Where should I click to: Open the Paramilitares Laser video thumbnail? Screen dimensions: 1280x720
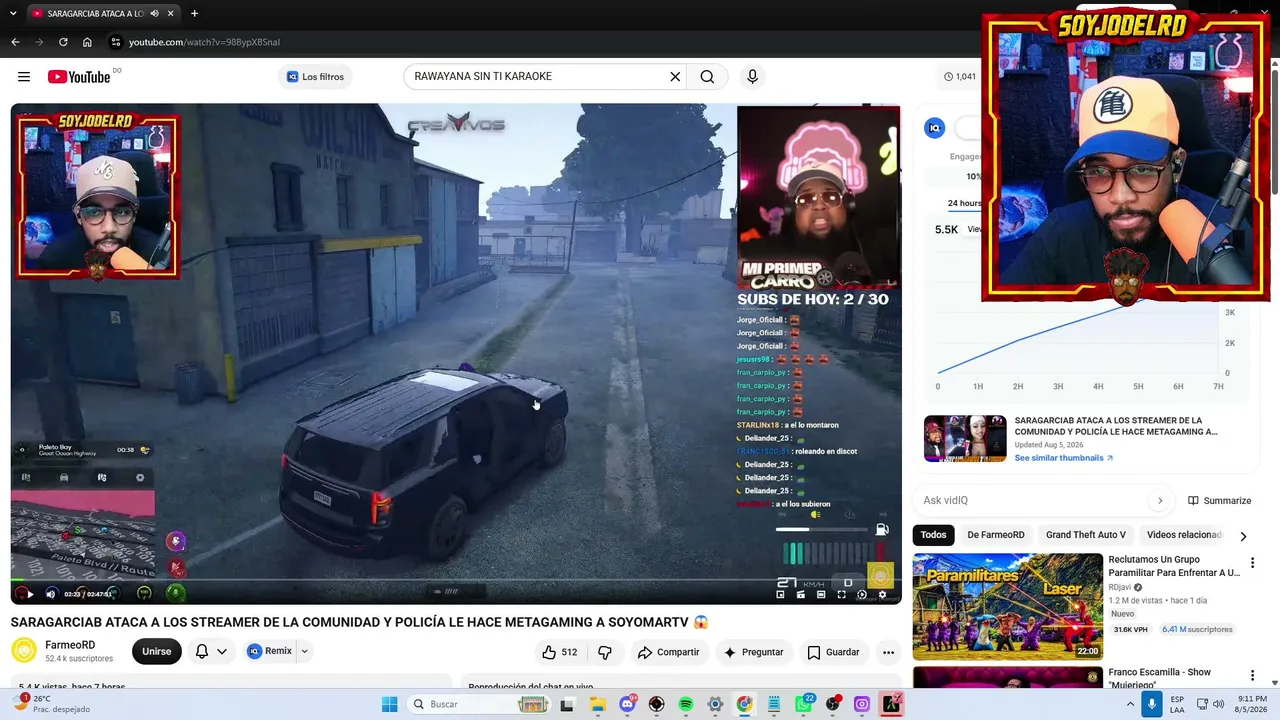coord(1007,607)
